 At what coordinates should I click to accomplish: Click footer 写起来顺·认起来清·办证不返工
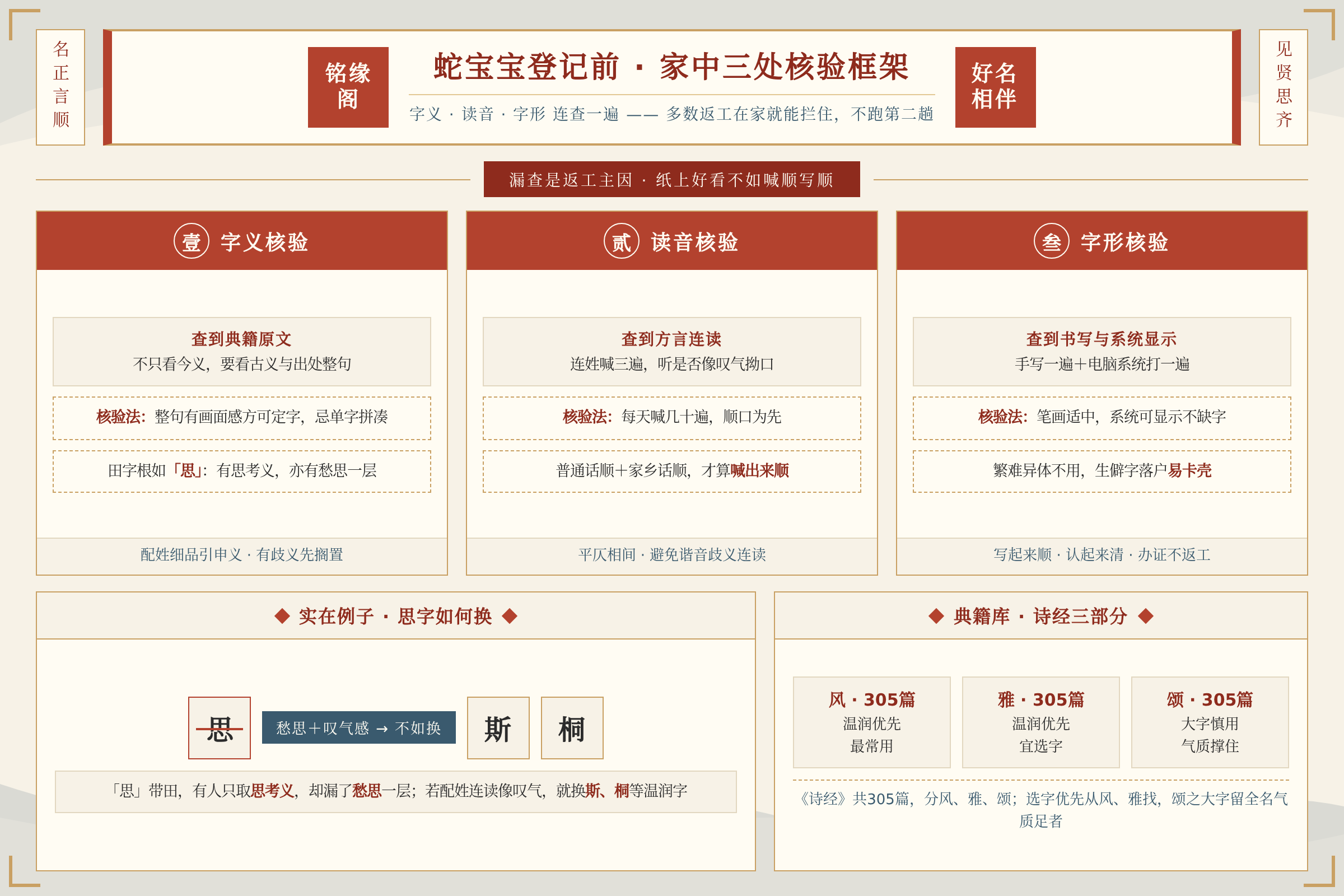[1102, 555]
